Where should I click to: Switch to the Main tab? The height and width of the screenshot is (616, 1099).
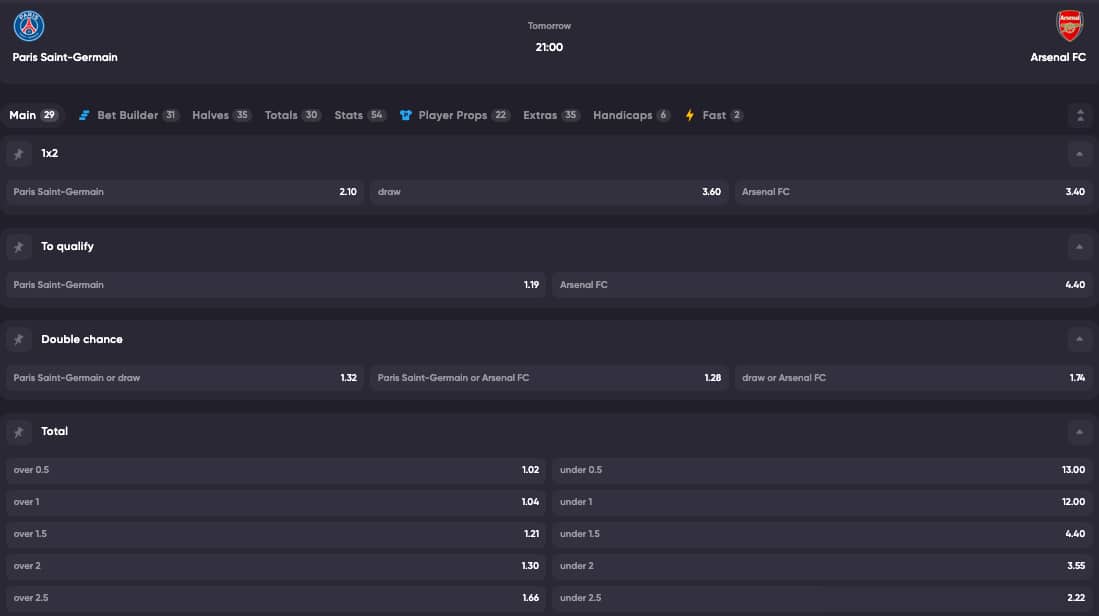coord(33,115)
